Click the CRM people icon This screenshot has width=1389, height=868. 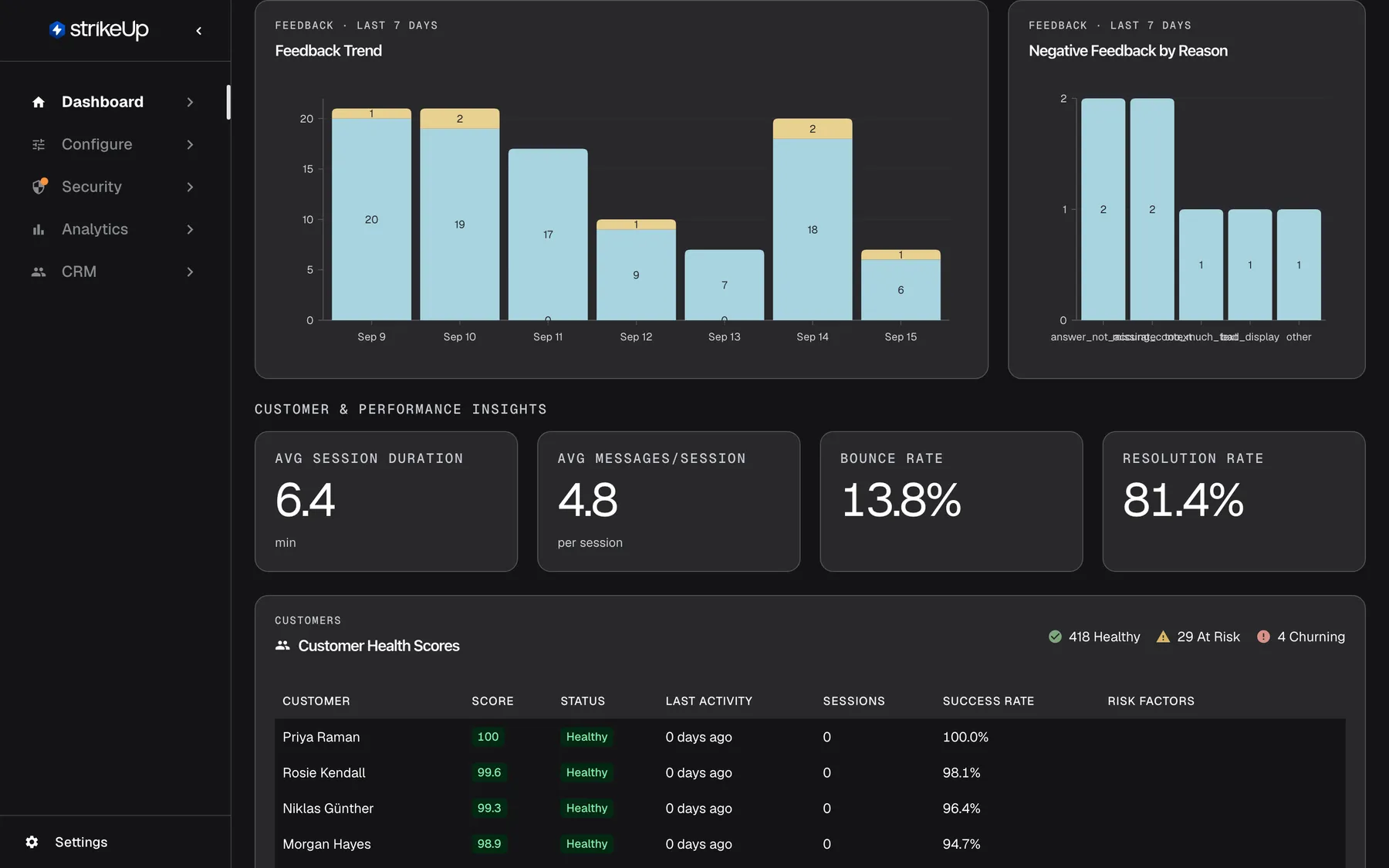coord(39,272)
